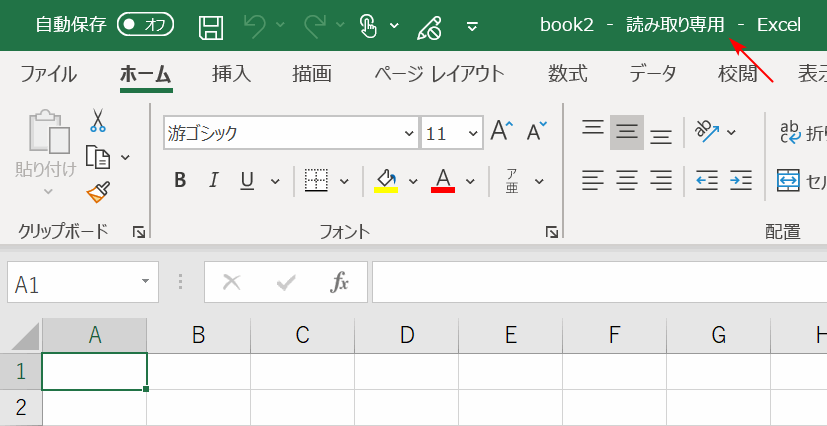Click the Select All corner triangle

pyautogui.click(x=25, y=336)
